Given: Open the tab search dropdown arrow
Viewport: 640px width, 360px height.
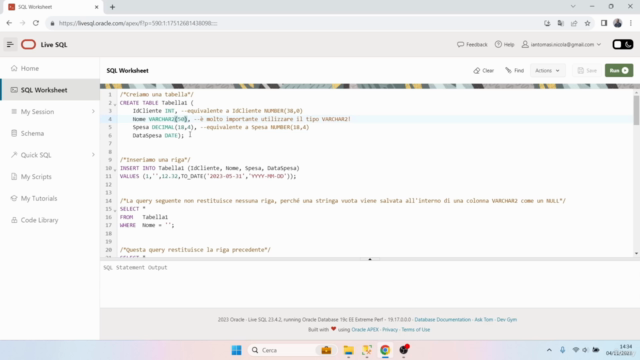Looking at the screenshot, I should [573, 7].
